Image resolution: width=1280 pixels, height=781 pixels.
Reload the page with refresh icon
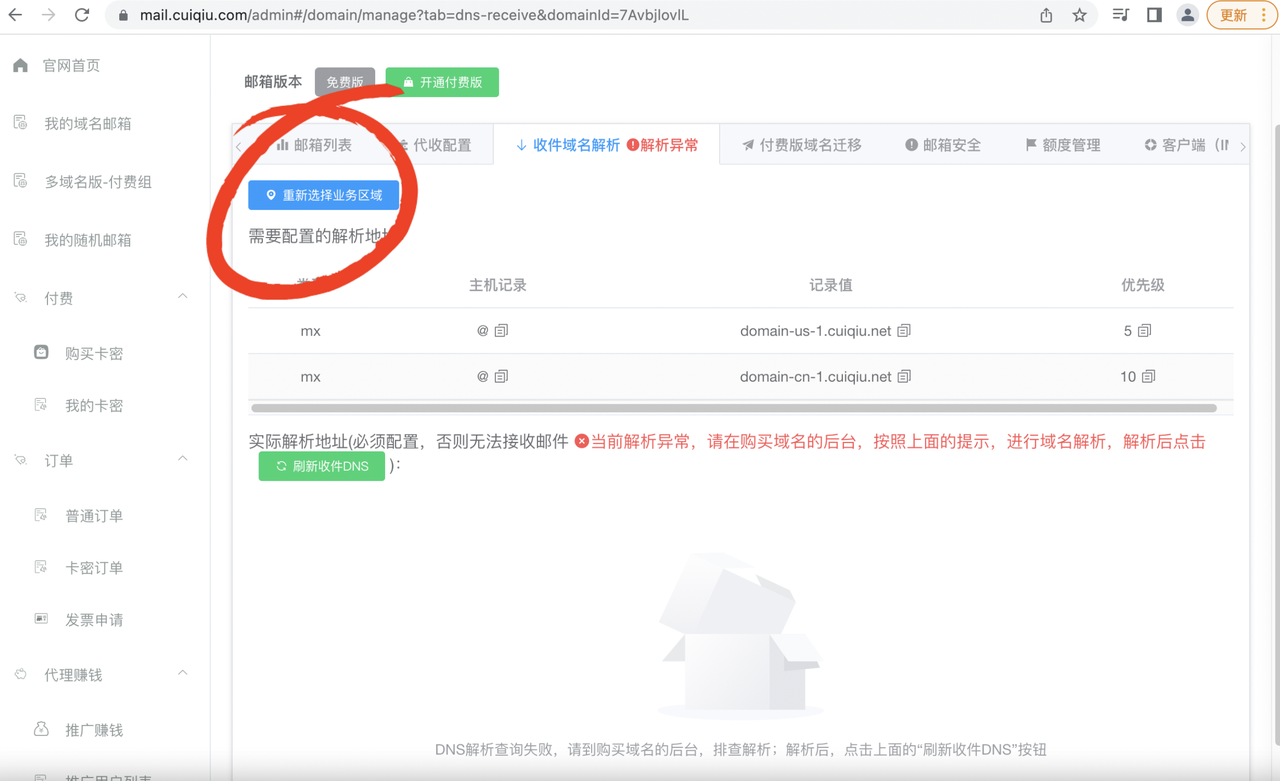pos(82,15)
